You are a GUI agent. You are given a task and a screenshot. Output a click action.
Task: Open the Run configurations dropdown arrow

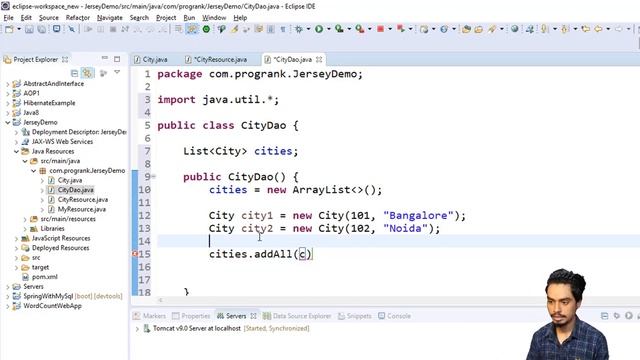(x=328, y=29)
